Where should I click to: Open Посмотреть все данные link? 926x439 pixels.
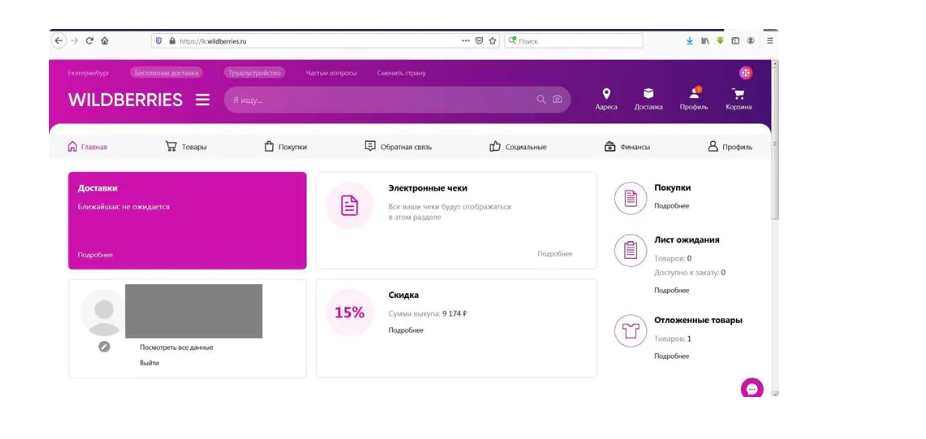(x=176, y=347)
